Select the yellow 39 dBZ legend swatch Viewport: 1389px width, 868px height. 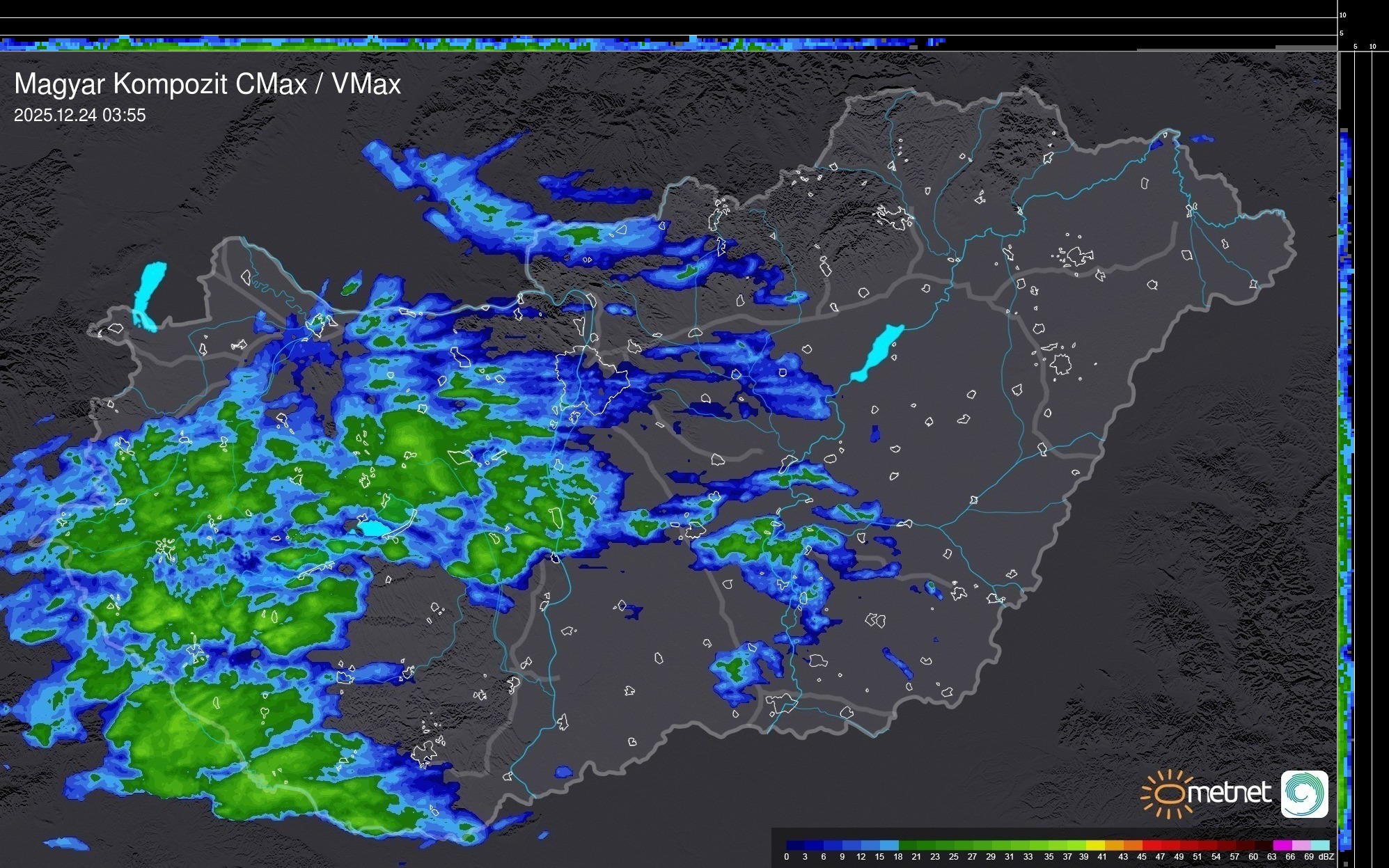pyautogui.click(x=1094, y=845)
